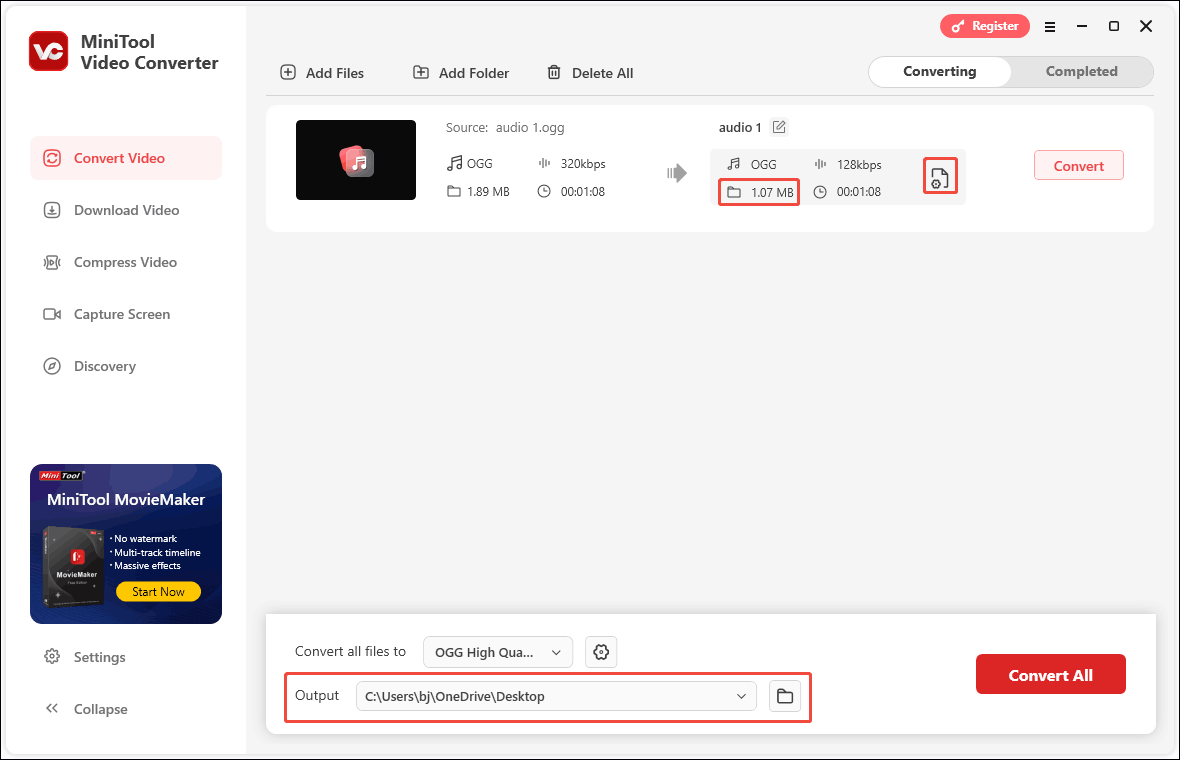Click Delete All in the toolbar
The height and width of the screenshot is (760, 1180).
[x=590, y=73]
